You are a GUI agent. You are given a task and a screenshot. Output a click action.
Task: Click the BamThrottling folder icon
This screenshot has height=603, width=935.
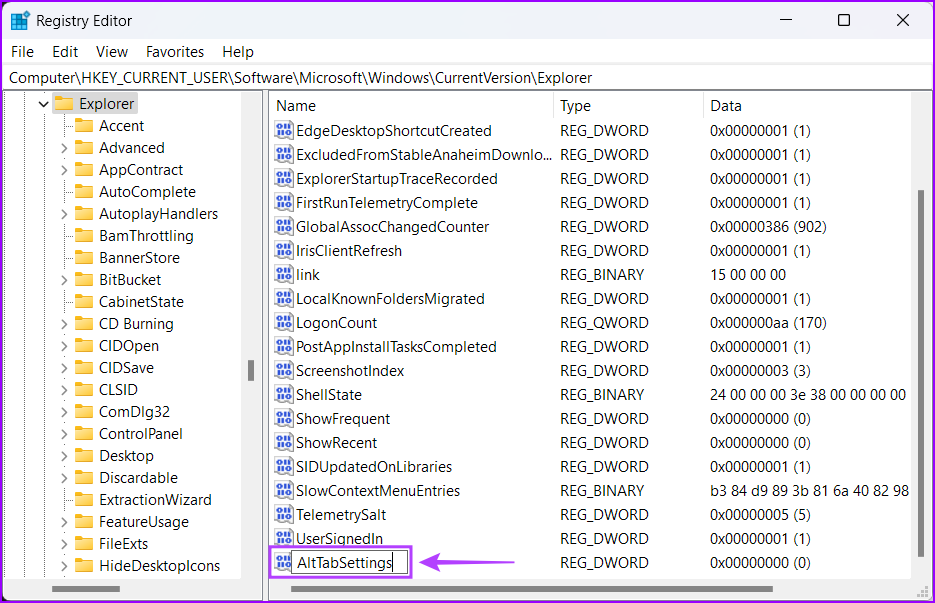click(x=84, y=236)
